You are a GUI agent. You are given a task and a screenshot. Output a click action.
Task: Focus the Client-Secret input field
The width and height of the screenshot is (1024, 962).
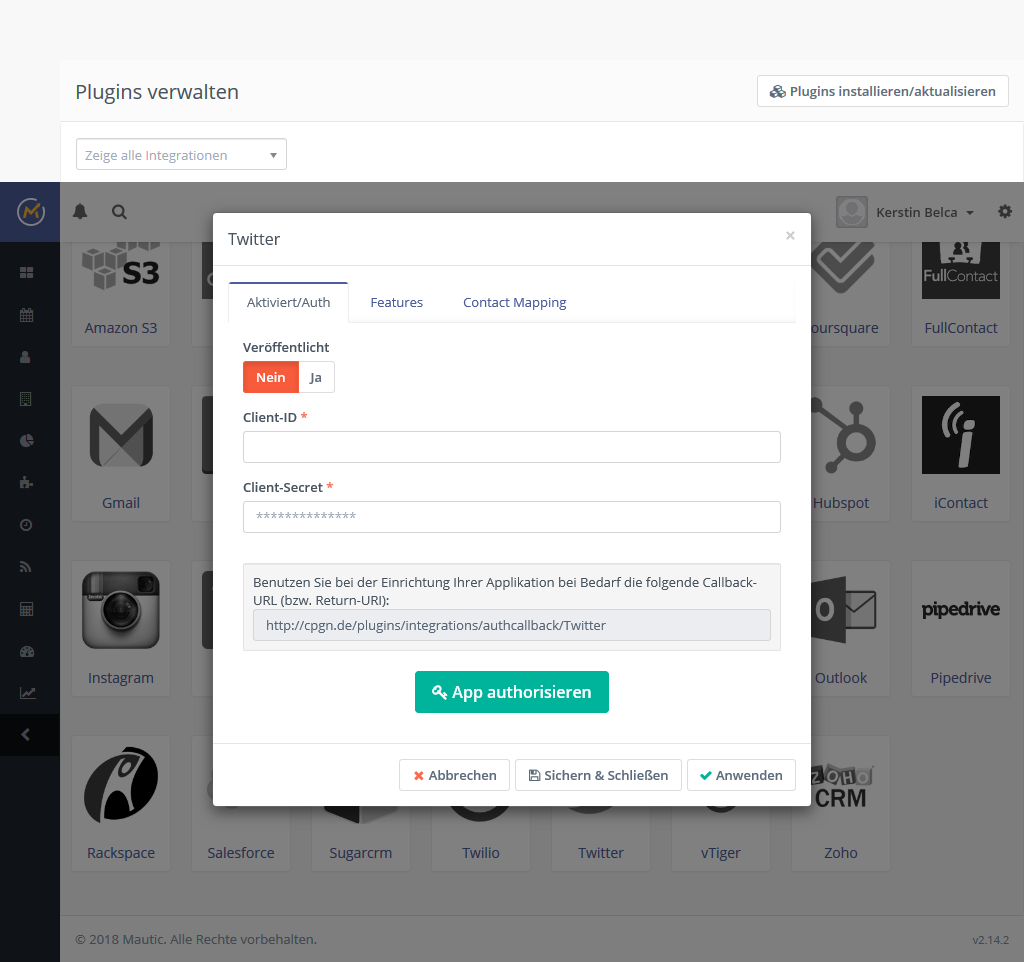511,517
